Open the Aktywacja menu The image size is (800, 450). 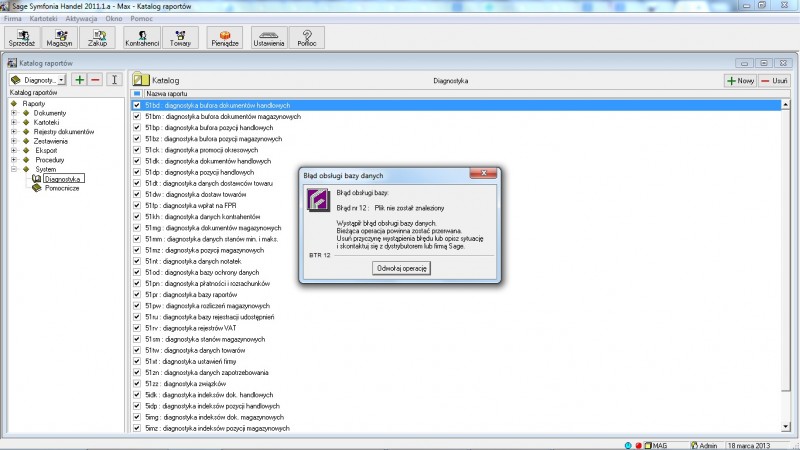tap(81, 18)
